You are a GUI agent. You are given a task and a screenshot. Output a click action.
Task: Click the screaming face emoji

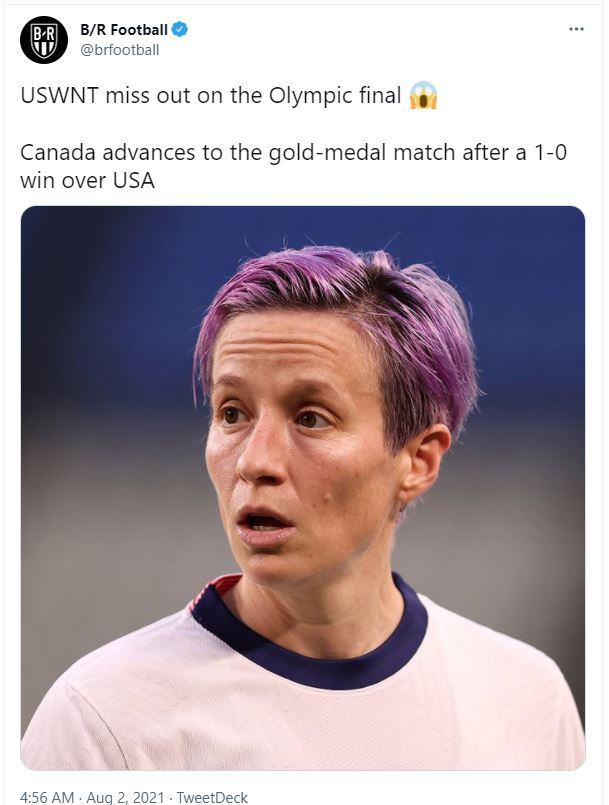pyautogui.click(x=423, y=95)
